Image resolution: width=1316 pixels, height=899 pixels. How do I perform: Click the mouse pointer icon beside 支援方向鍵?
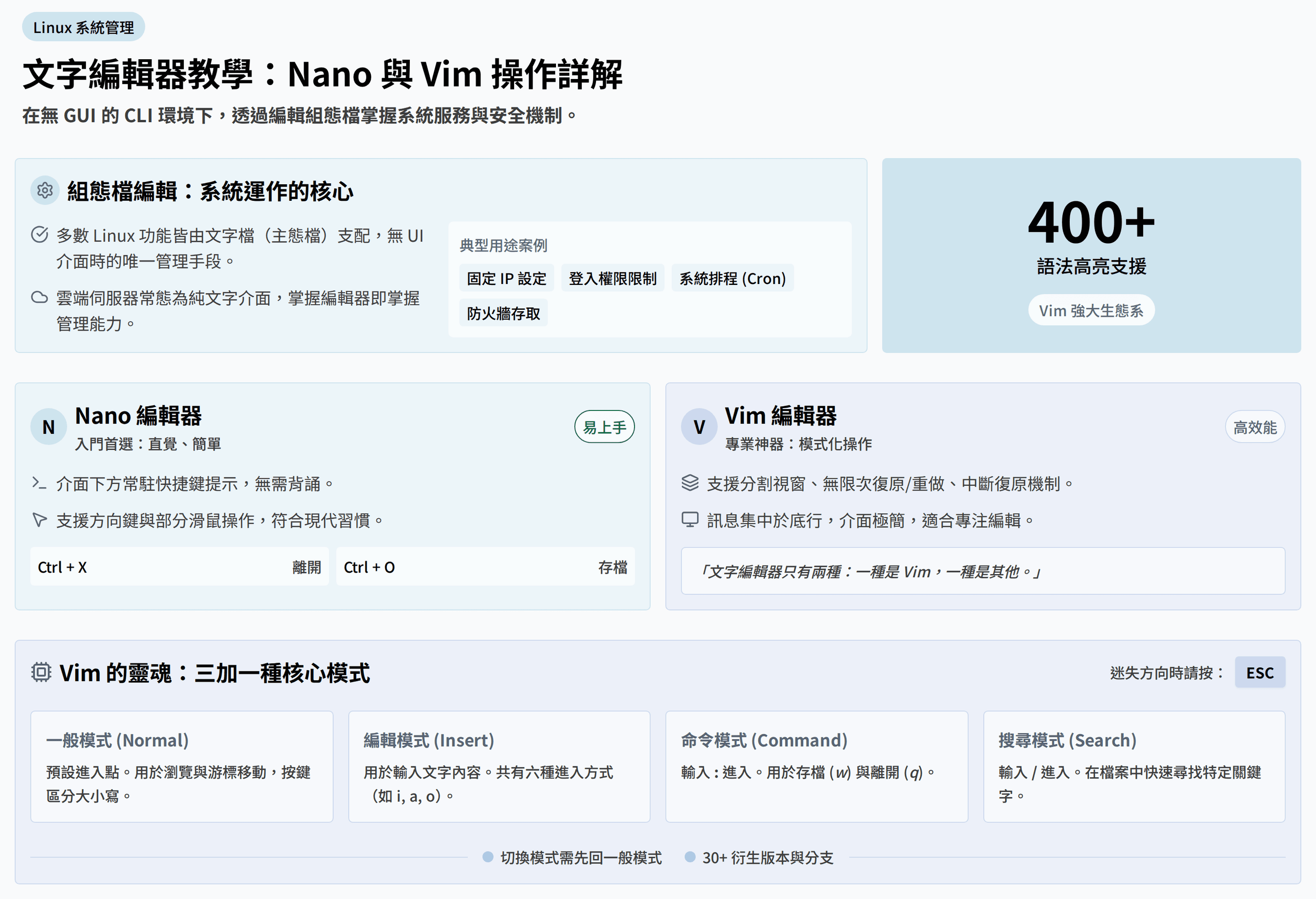point(39,520)
